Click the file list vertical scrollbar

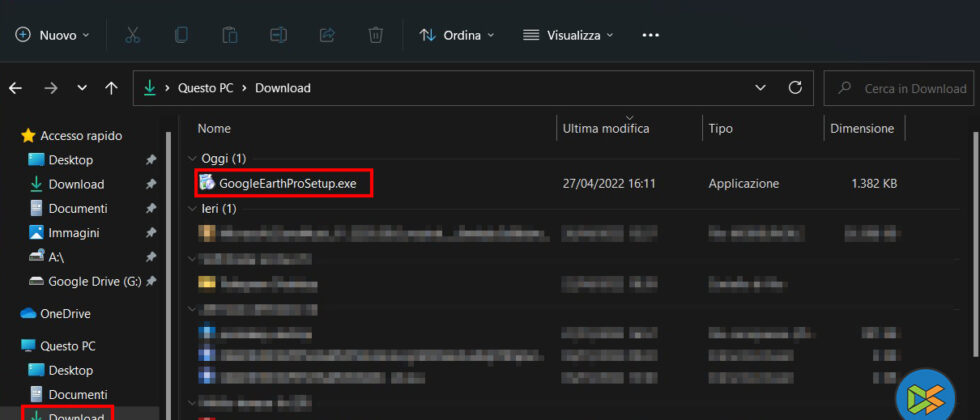(x=975, y=244)
